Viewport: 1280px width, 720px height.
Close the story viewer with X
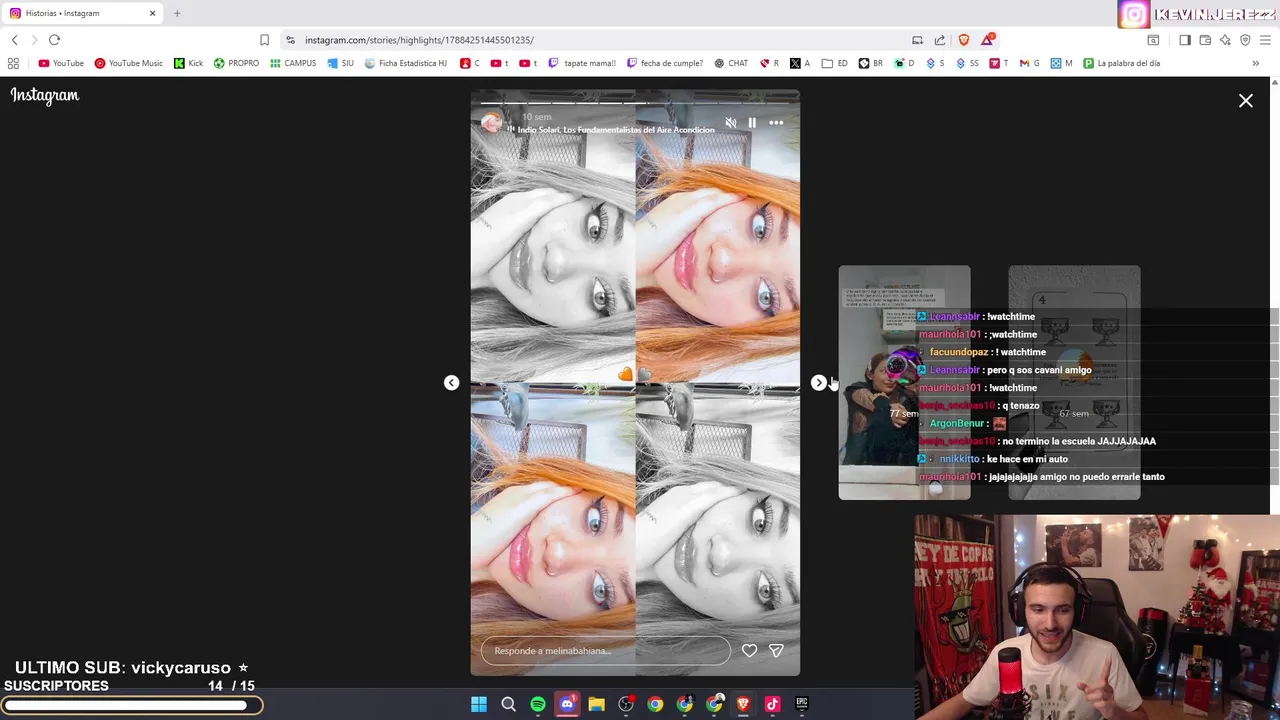point(1246,101)
